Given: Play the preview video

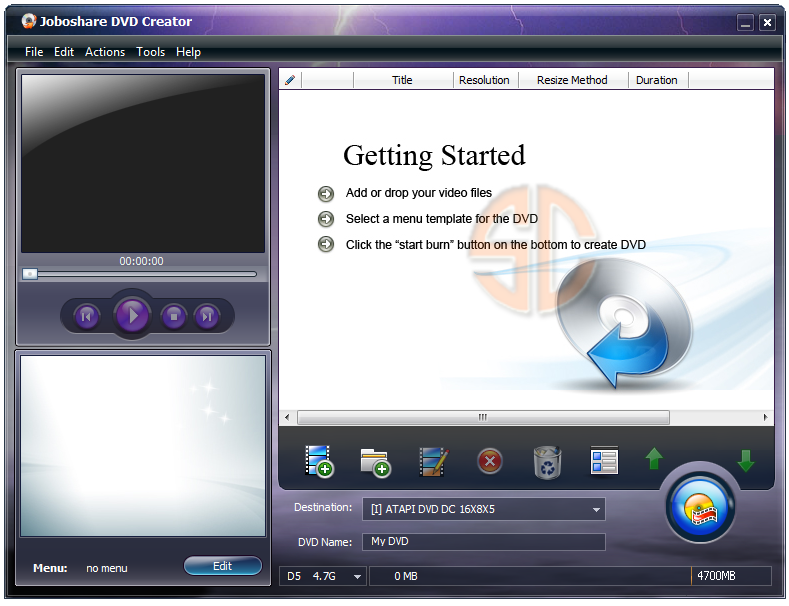Looking at the screenshot, I should 132,316.
